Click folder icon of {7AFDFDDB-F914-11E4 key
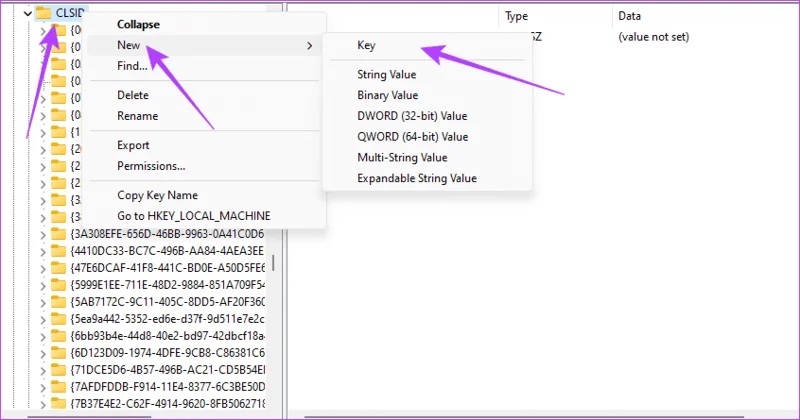 [x=59, y=387]
